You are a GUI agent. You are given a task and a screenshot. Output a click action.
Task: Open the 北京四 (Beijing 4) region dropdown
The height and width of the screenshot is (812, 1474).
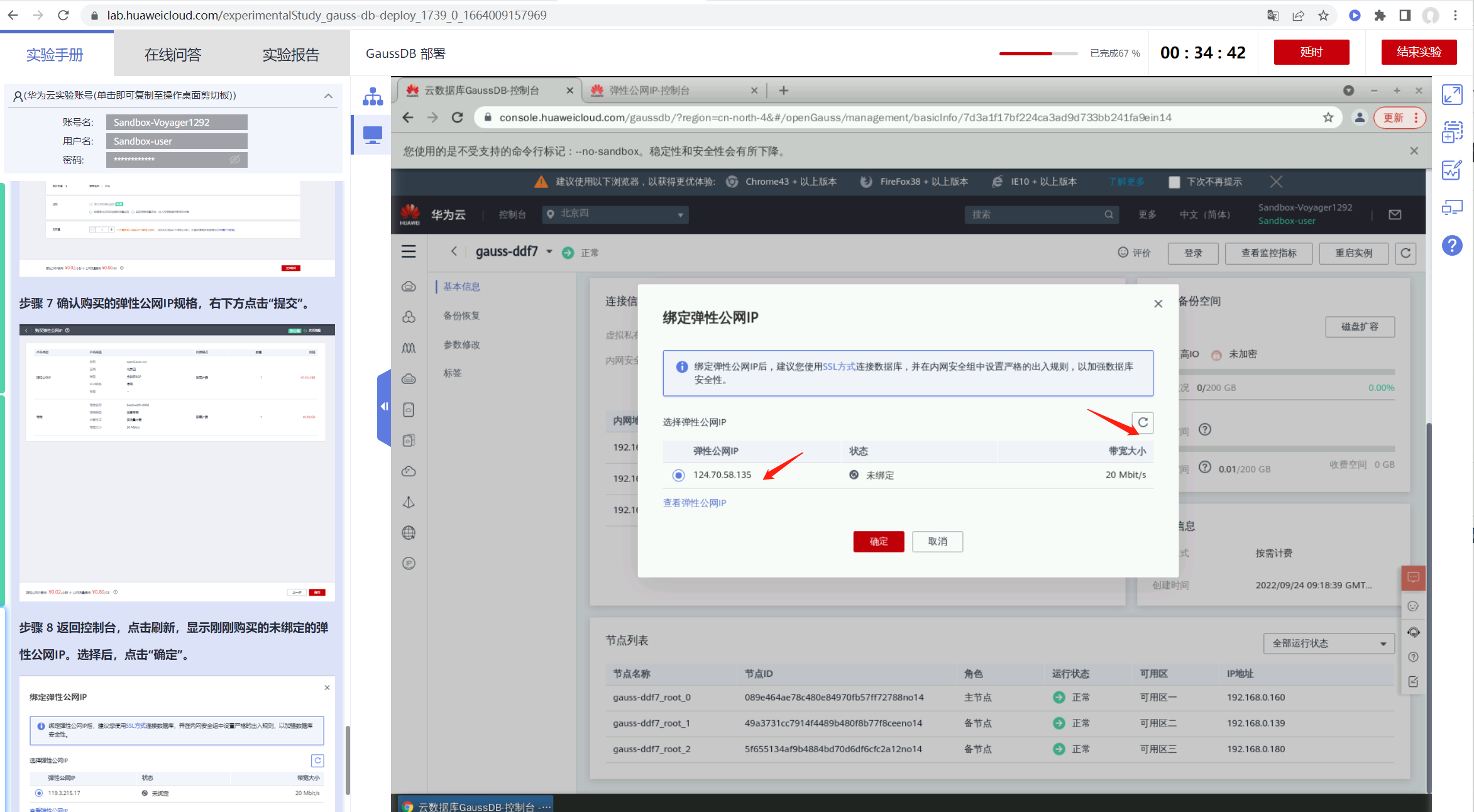615,214
